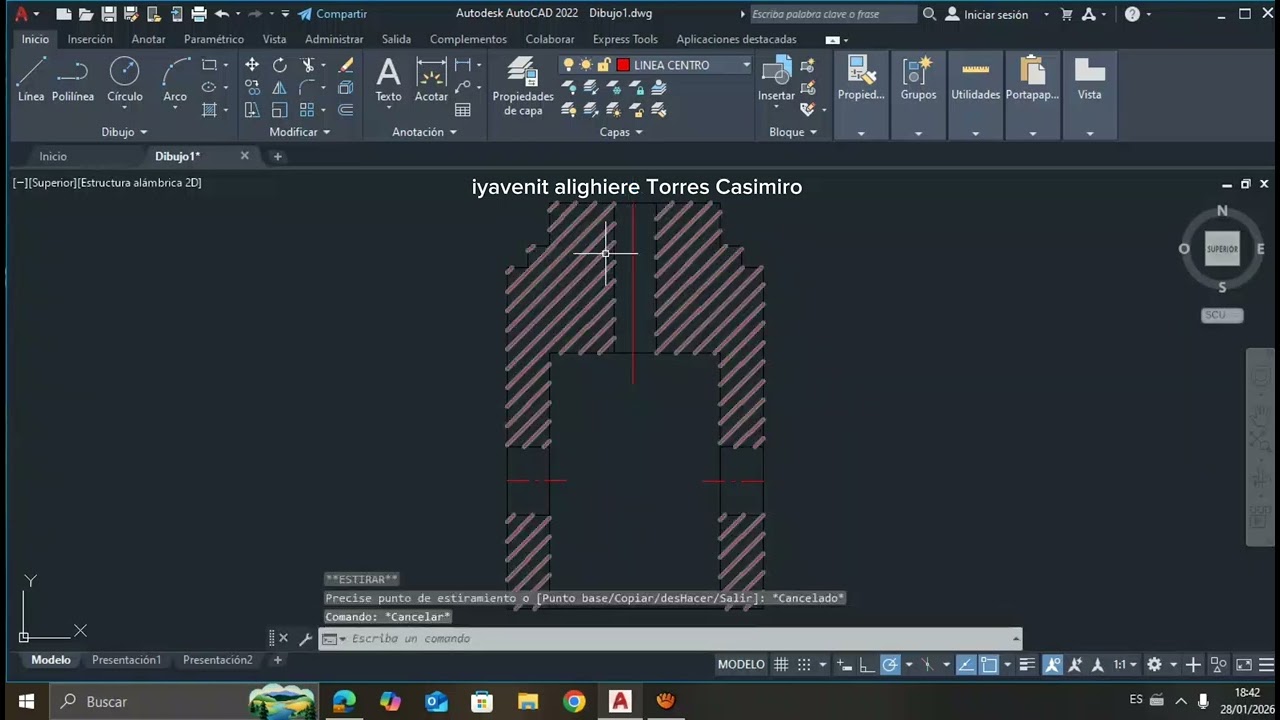Click the MODELO status bar button
The width and height of the screenshot is (1280, 720).
coord(741,665)
